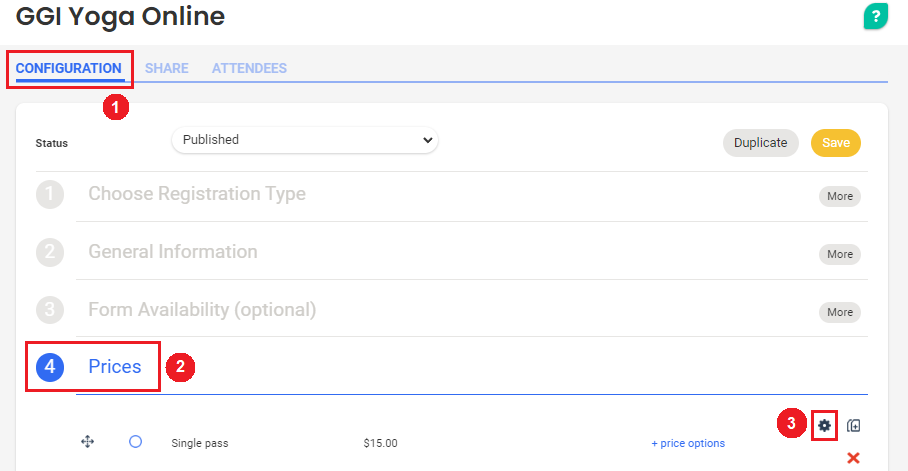
Task: Open the Published status dropdown
Action: 304,140
